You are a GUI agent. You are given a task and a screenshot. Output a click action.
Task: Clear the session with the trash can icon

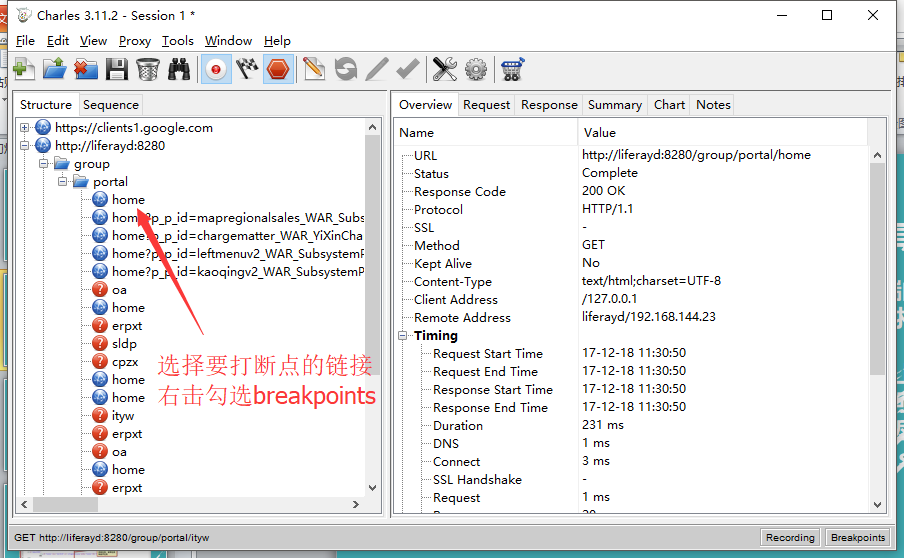148,69
